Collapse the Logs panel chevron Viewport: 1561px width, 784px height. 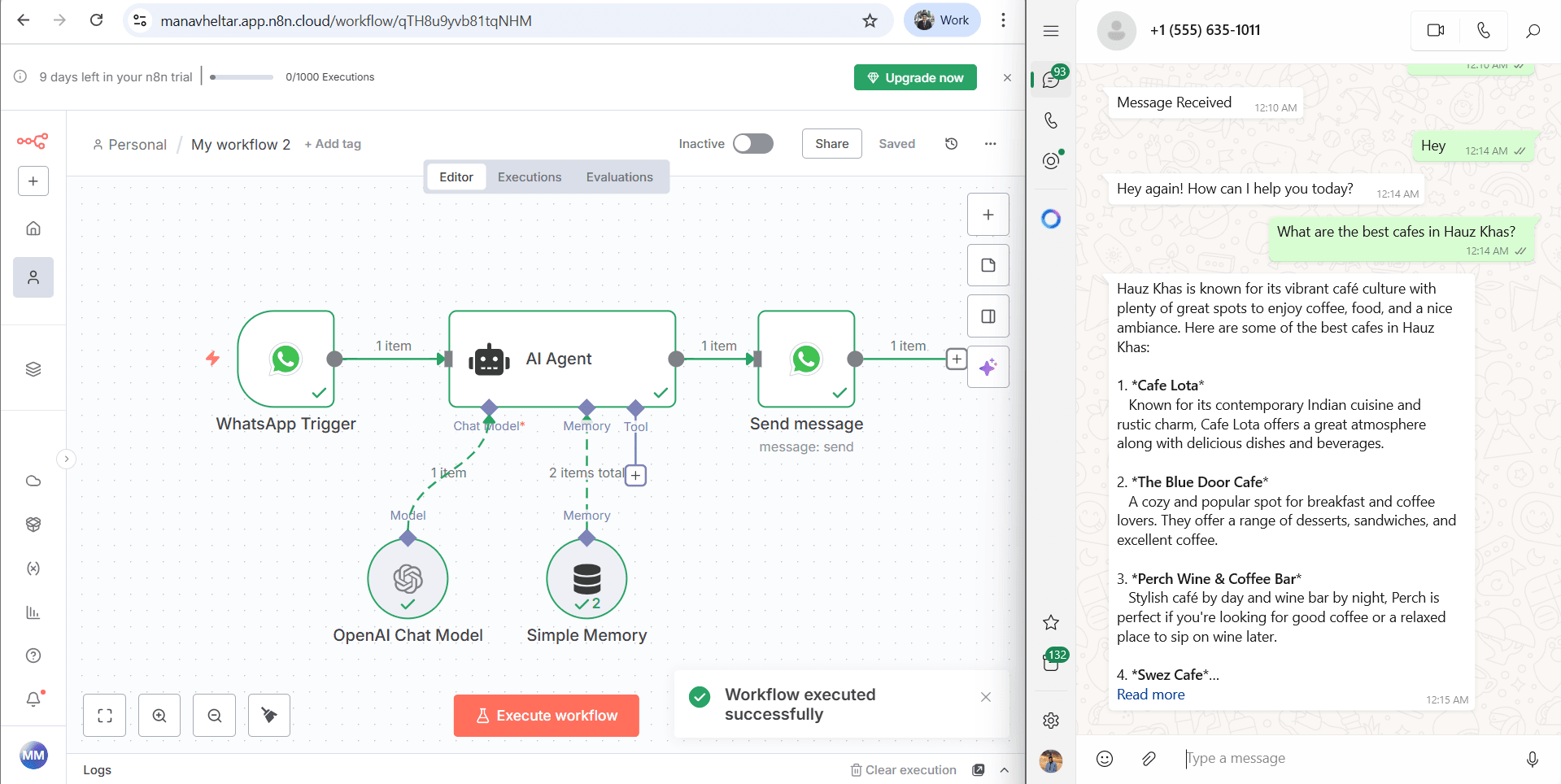click(1003, 769)
